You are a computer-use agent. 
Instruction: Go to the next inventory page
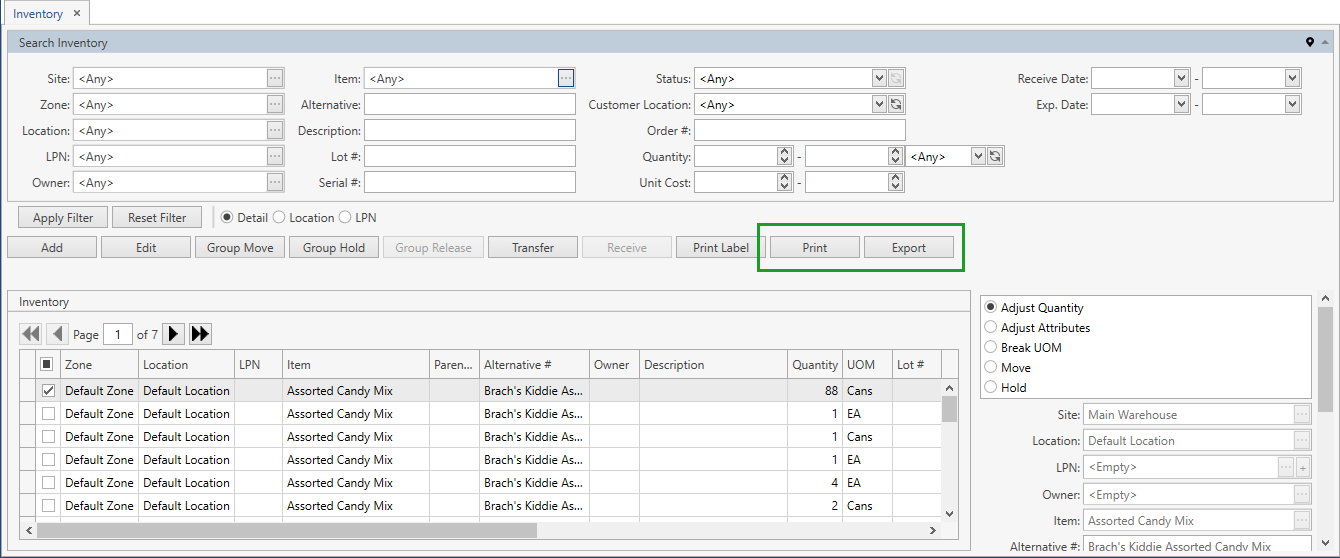(x=173, y=334)
